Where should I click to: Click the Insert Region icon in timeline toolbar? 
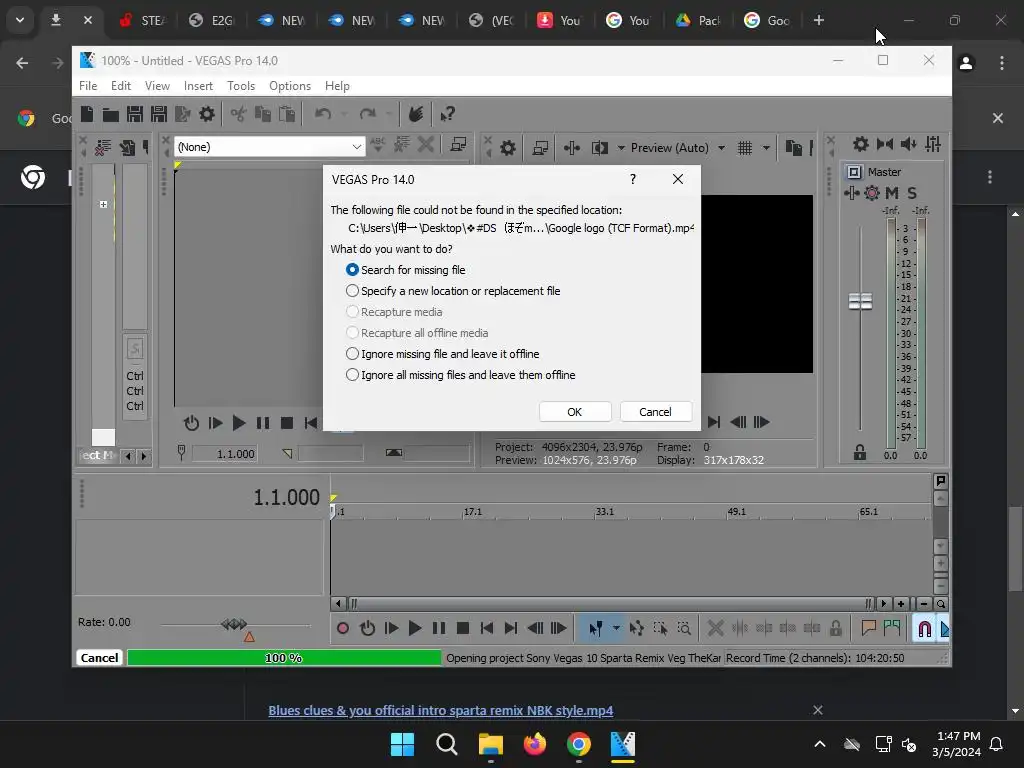coord(891,628)
